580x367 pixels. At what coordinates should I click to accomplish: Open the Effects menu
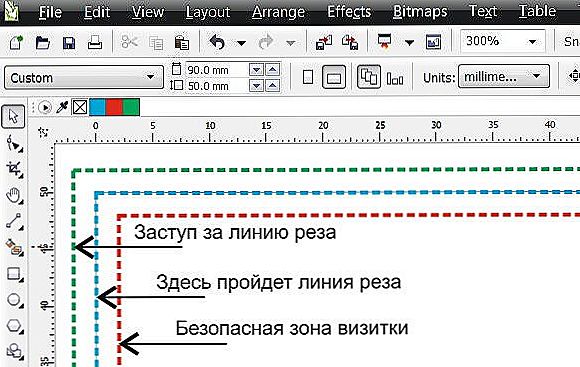pyautogui.click(x=349, y=12)
